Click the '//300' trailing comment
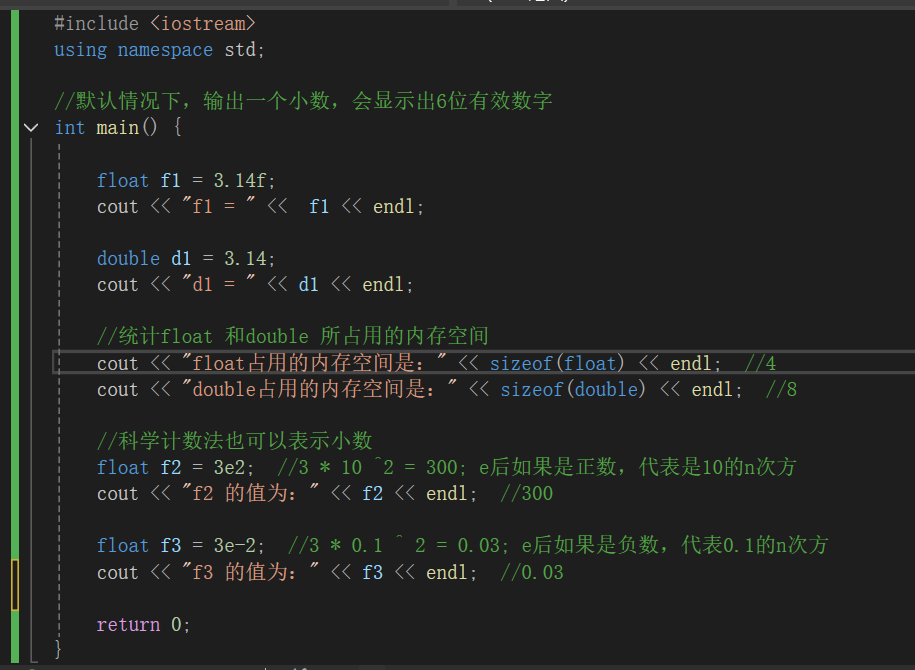Screen dimensions: 915x670 [526, 493]
